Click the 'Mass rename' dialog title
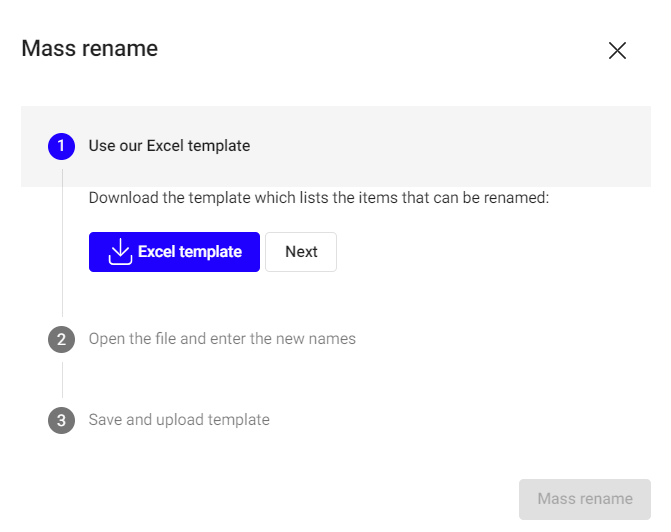 (89, 48)
